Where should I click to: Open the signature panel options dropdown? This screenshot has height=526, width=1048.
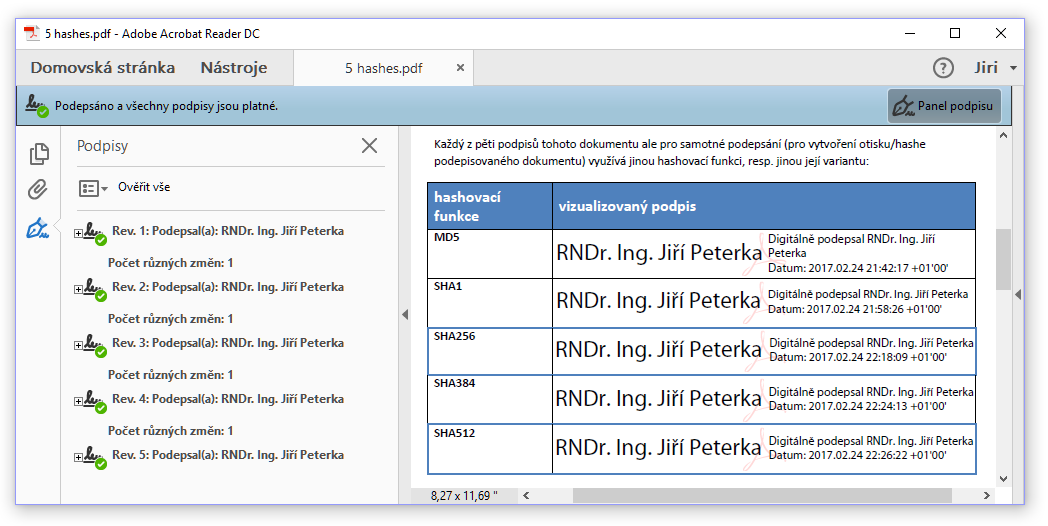(93, 188)
